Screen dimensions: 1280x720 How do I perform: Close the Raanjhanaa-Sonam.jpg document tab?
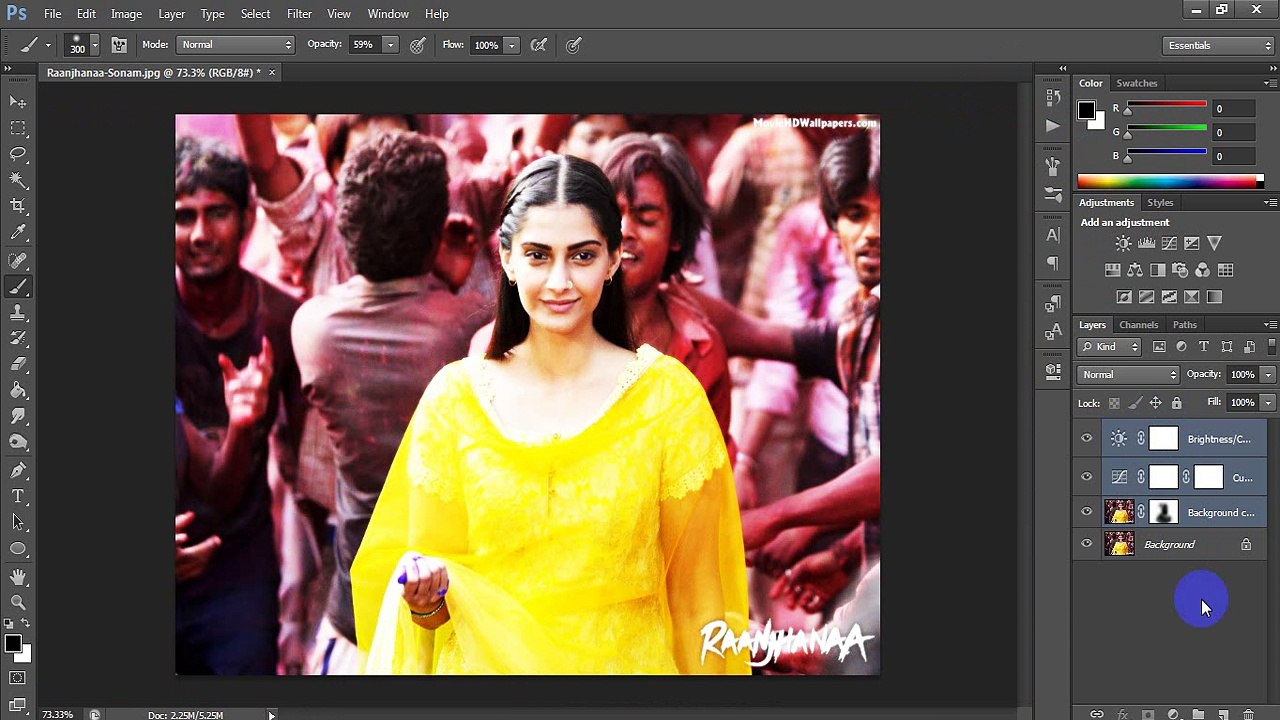click(271, 72)
